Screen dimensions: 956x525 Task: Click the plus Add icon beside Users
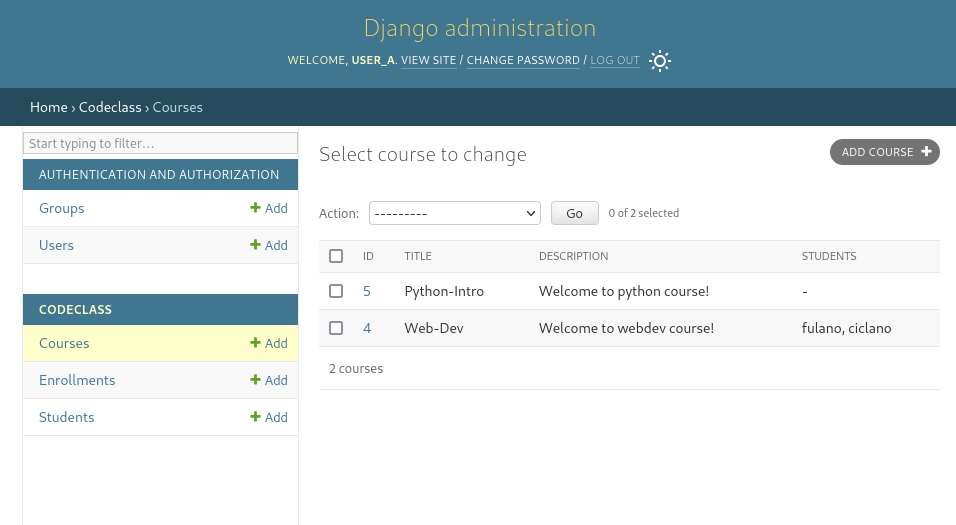tap(256, 245)
